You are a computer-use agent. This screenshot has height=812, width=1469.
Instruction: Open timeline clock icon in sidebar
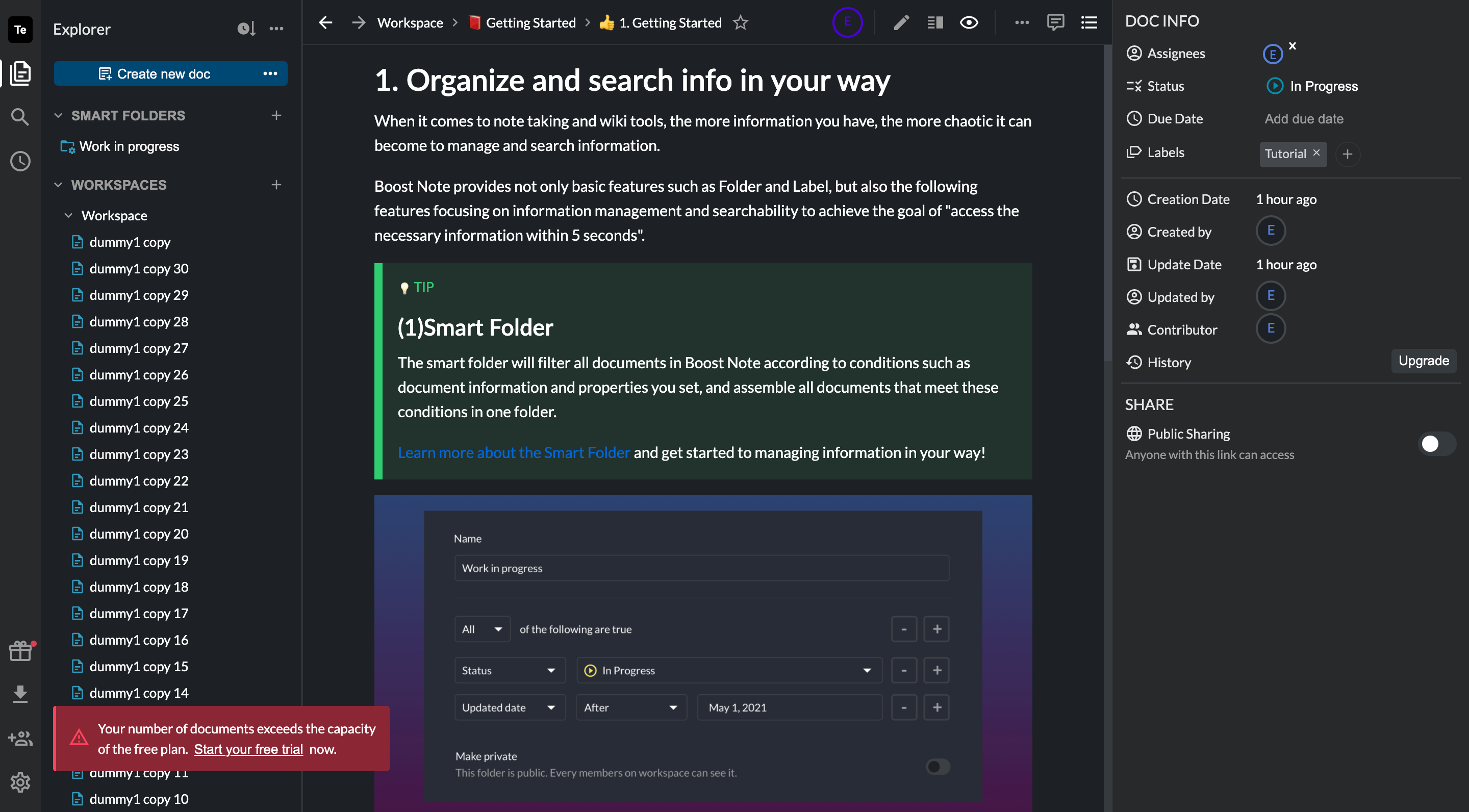pyautogui.click(x=20, y=161)
